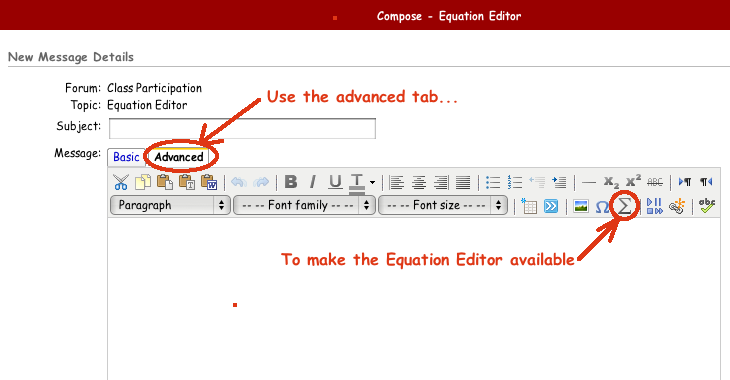Open the Sigma Equation Editor
730x380 pixels.
625,206
